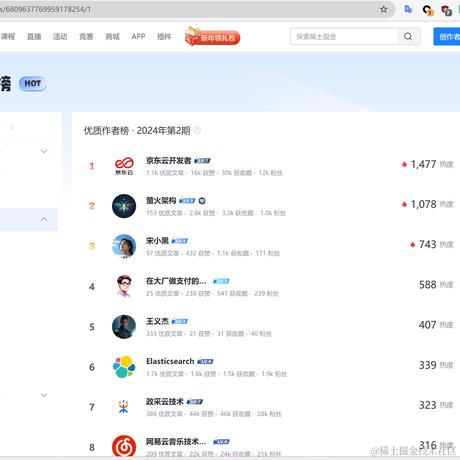Open the 课程 nav item
The height and width of the screenshot is (460, 460).
point(8,36)
